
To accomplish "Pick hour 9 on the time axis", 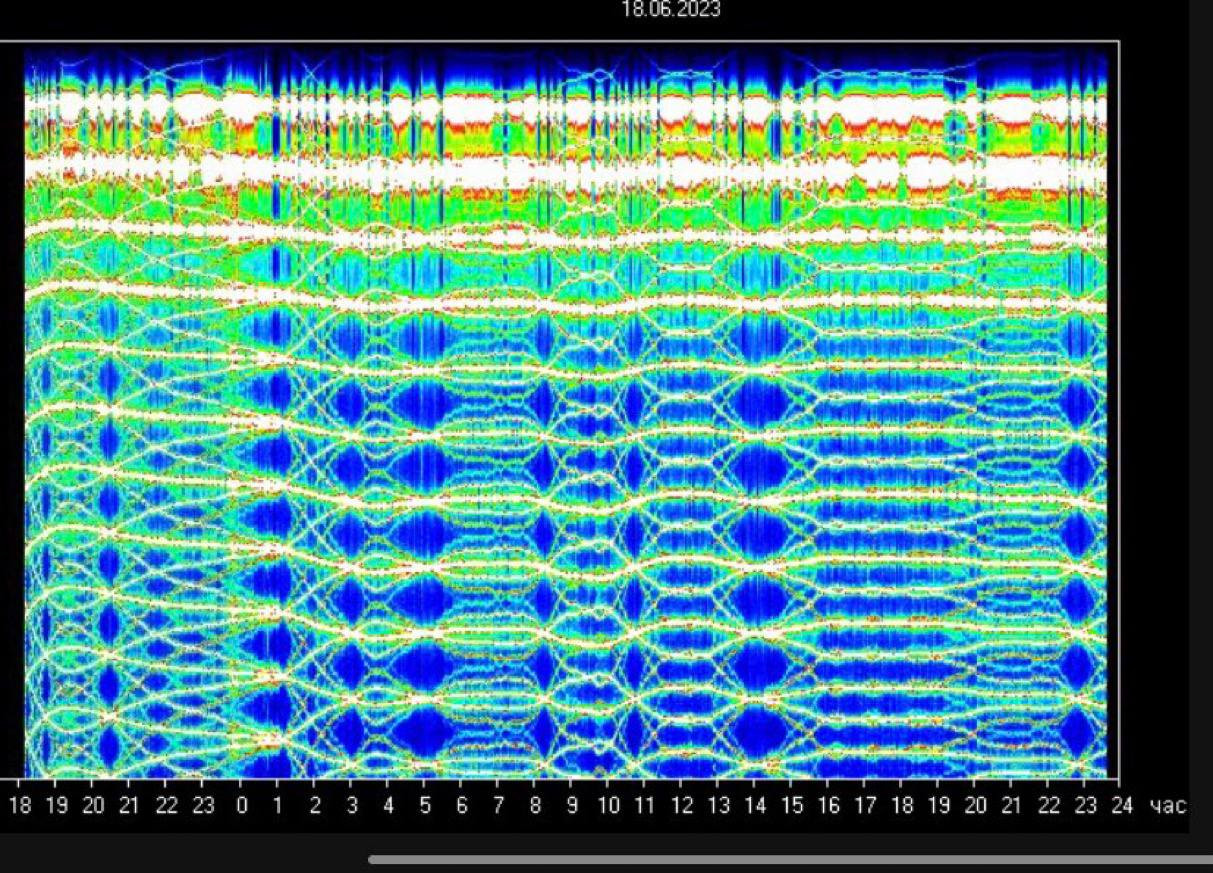I will coord(572,806).
